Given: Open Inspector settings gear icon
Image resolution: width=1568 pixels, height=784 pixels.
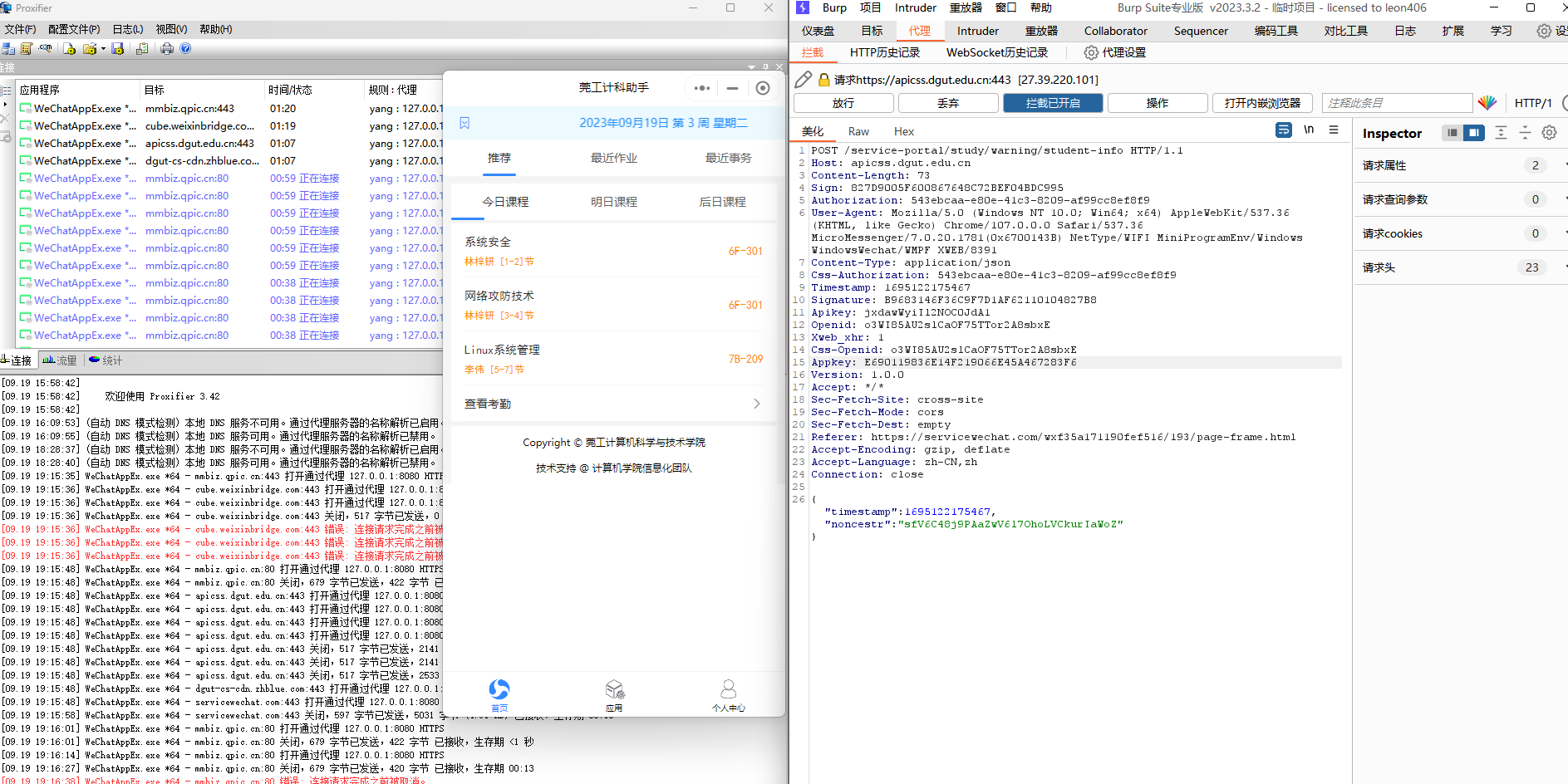Looking at the screenshot, I should click(x=1549, y=133).
